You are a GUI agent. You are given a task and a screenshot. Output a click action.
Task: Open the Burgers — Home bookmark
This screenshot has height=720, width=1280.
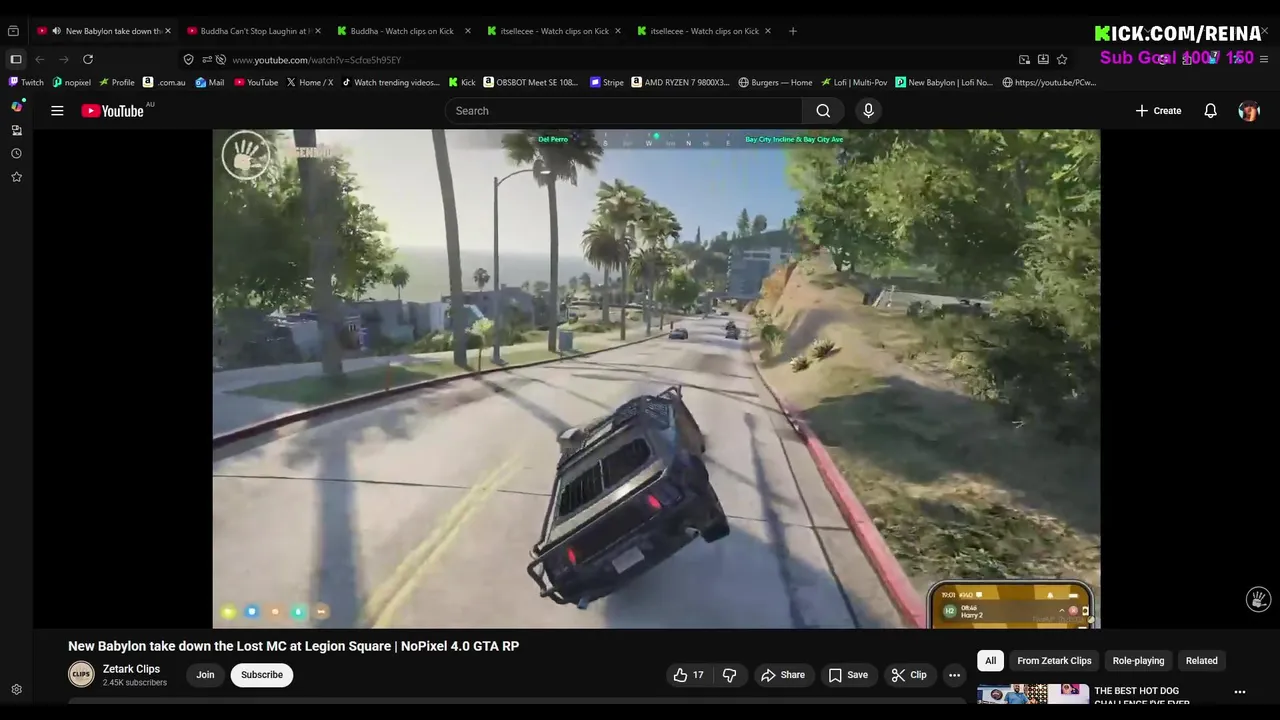(x=775, y=82)
